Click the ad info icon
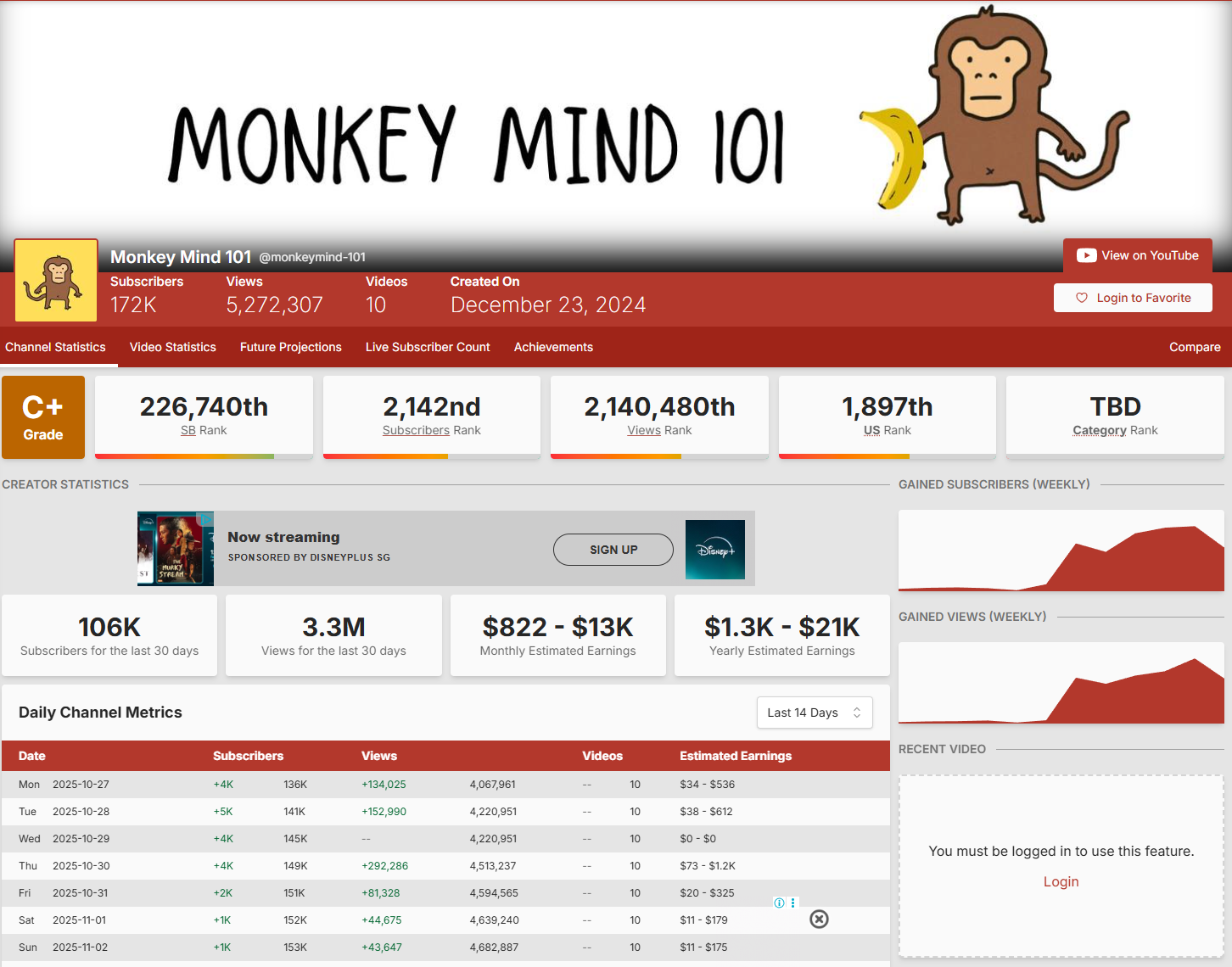Viewport: 1232px width, 967px height. pyautogui.click(x=779, y=903)
